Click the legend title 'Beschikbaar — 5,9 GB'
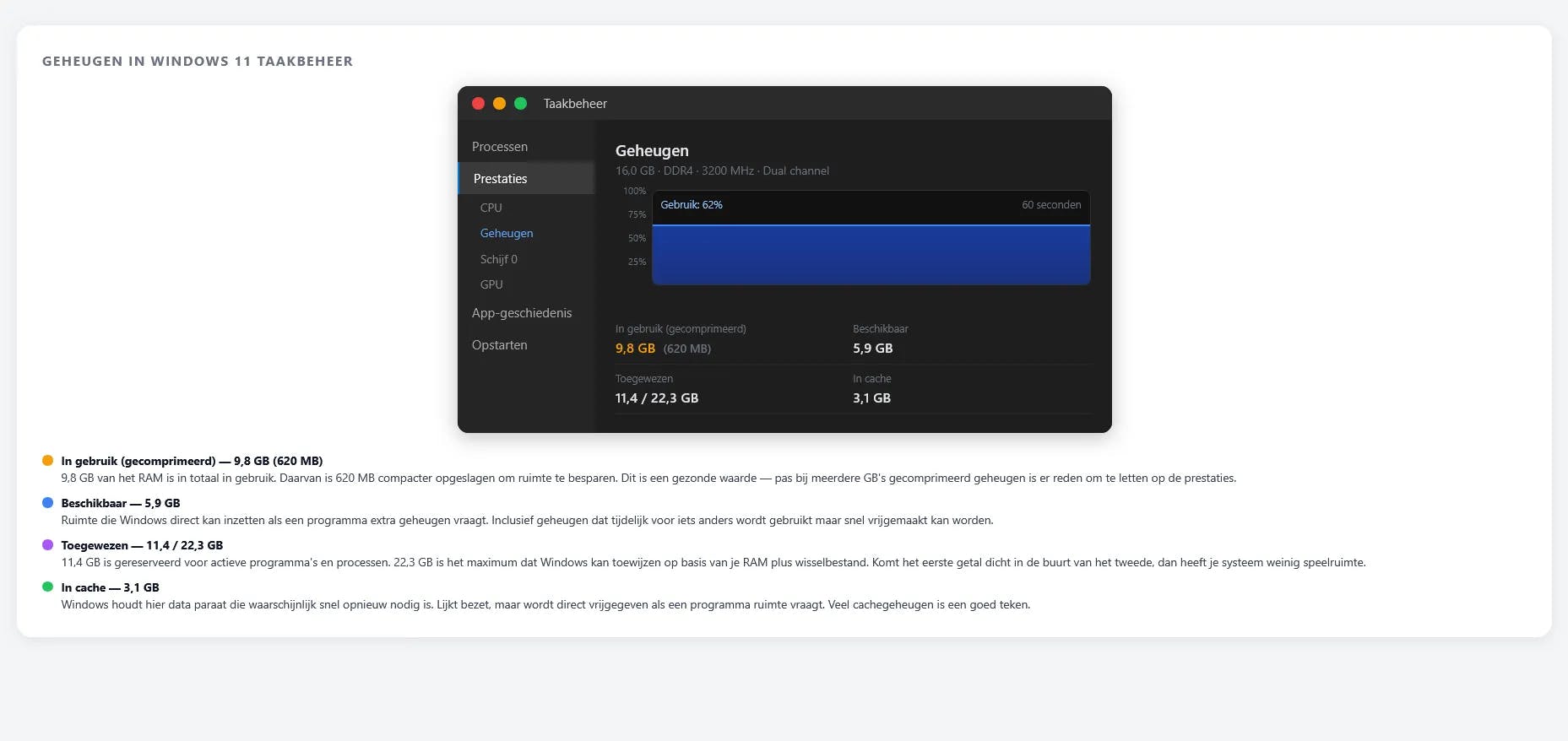The height and width of the screenshot is (741, 1568). pyautogui.click(x=121, y=503)
